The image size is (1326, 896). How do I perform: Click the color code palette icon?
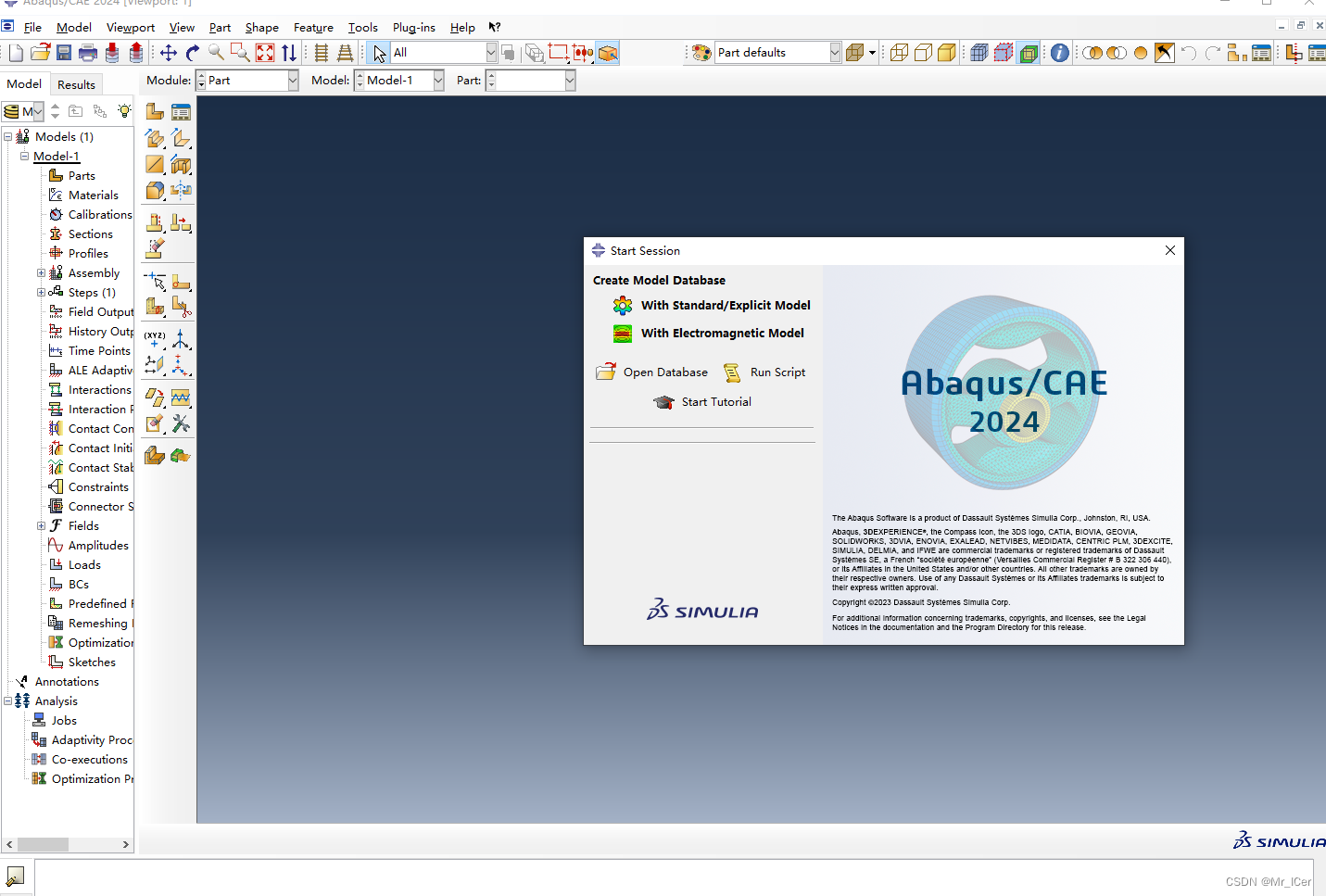[701, 53]
